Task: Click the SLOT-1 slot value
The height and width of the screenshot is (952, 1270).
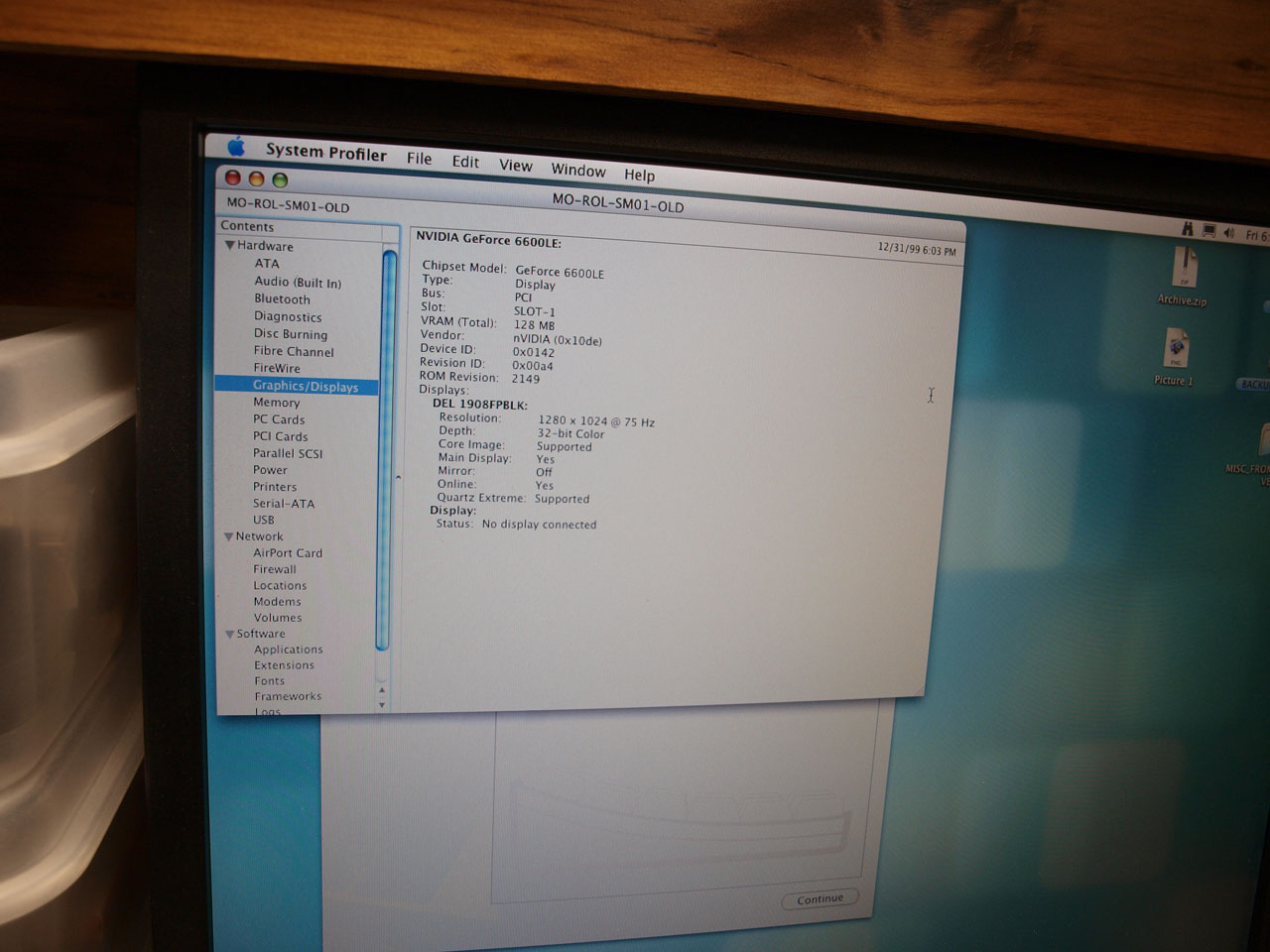Action: coord(535,311)
